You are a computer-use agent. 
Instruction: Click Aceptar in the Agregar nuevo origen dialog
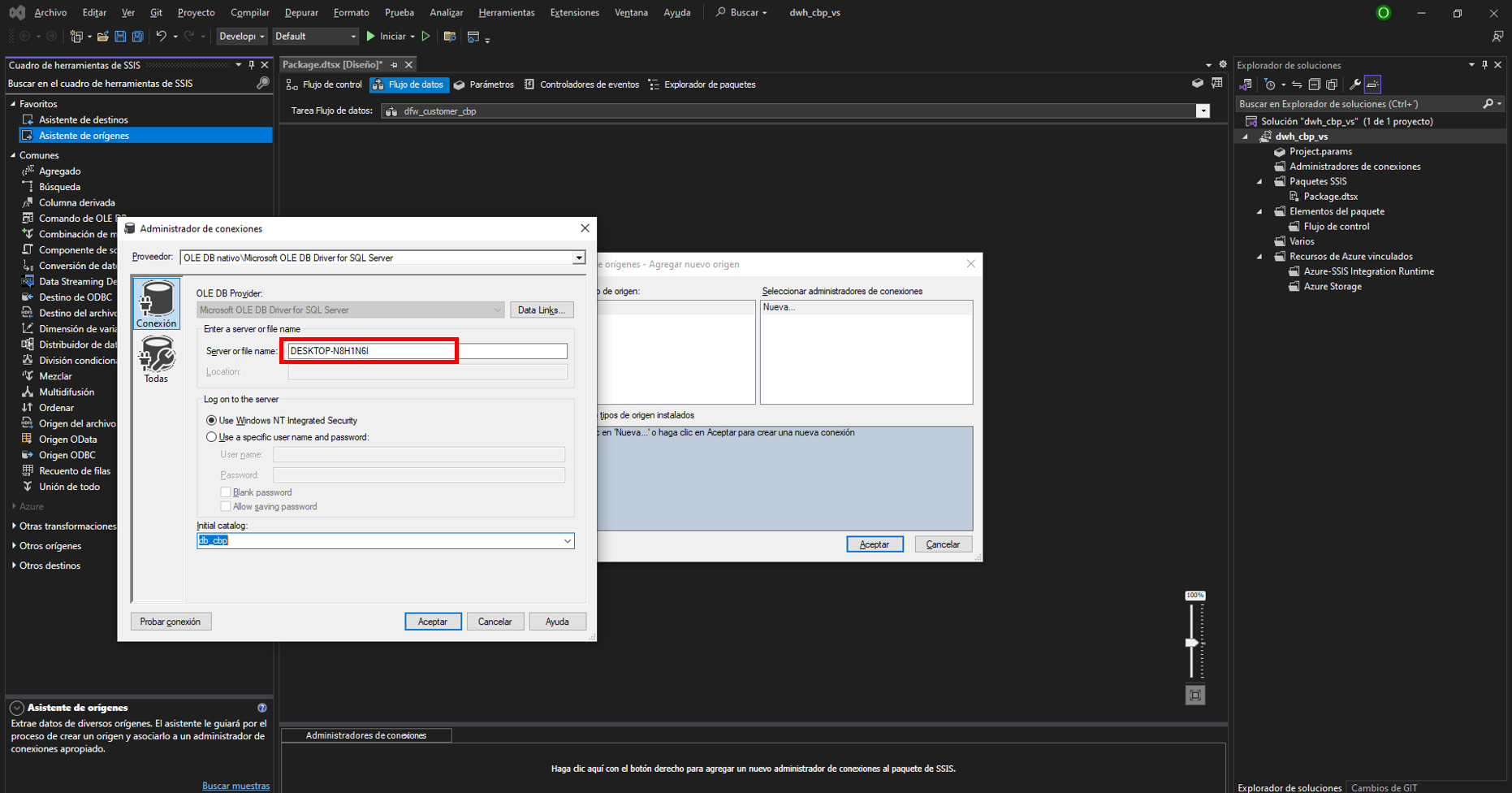click(x=875, y=544)
